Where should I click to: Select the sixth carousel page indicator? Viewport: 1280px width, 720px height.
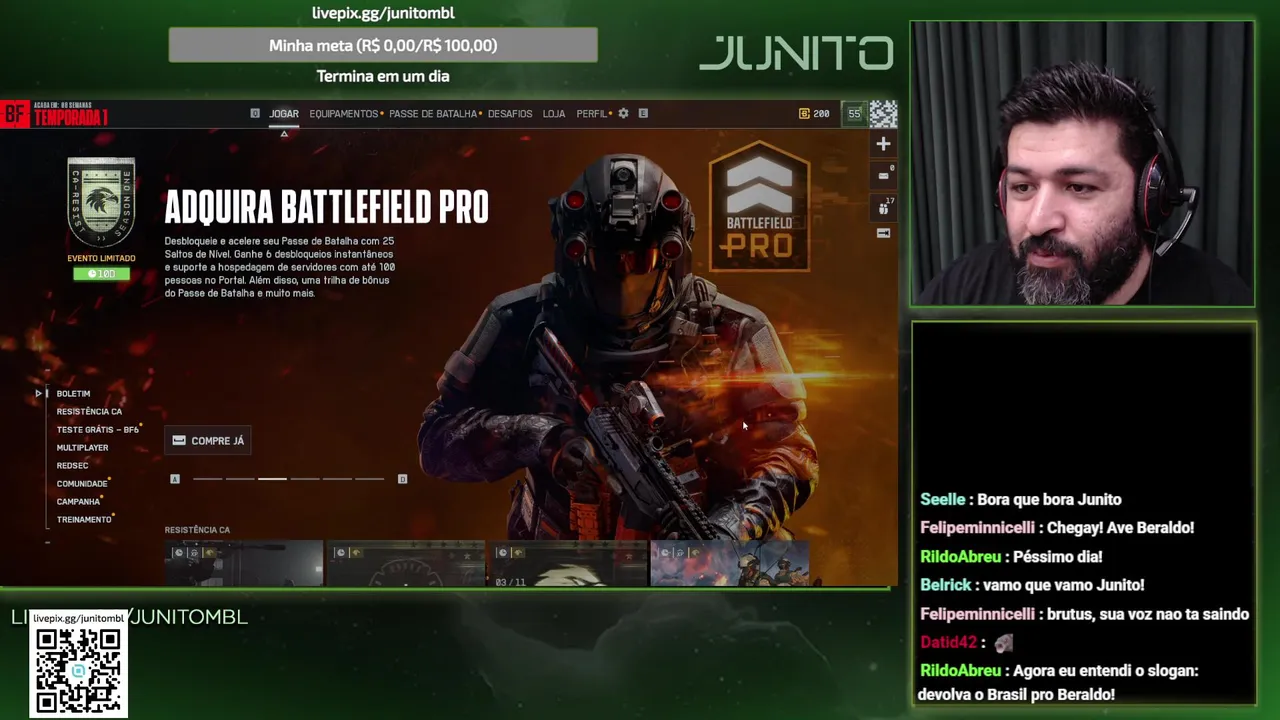[x=370, y=479]
